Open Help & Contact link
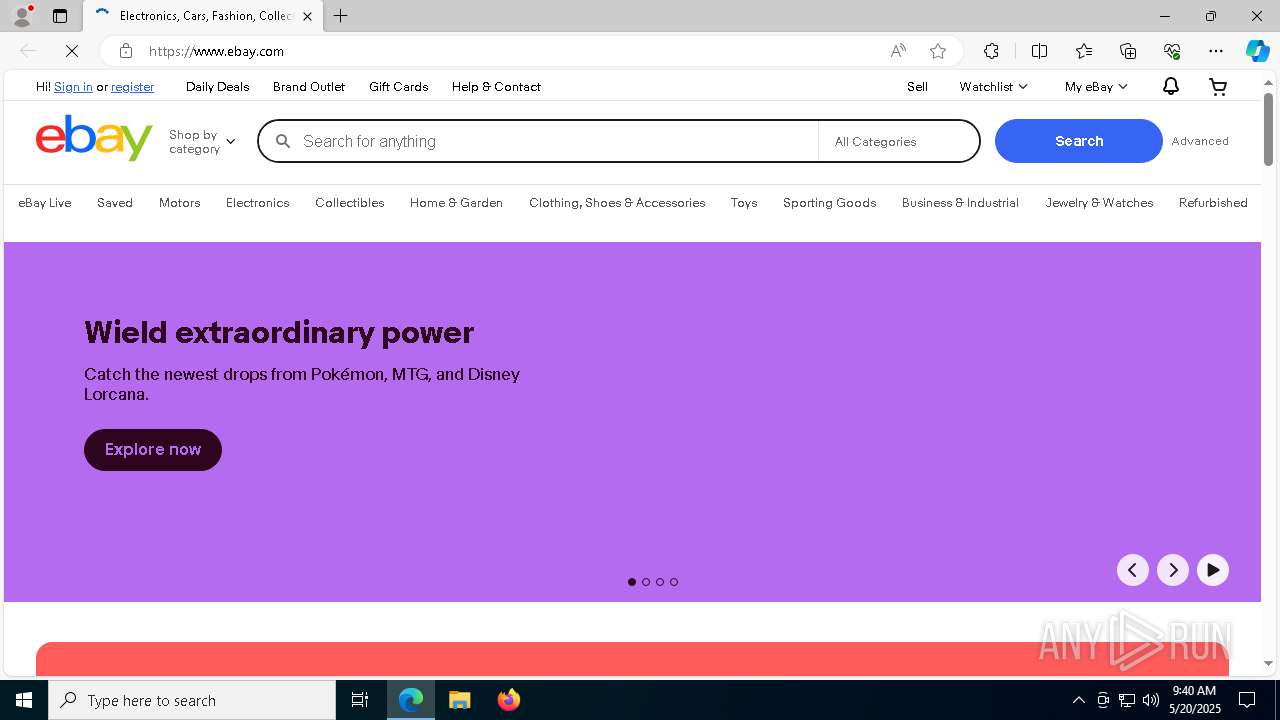The width and height of the screenshot is (1280, 720). [x=496, y=87]
